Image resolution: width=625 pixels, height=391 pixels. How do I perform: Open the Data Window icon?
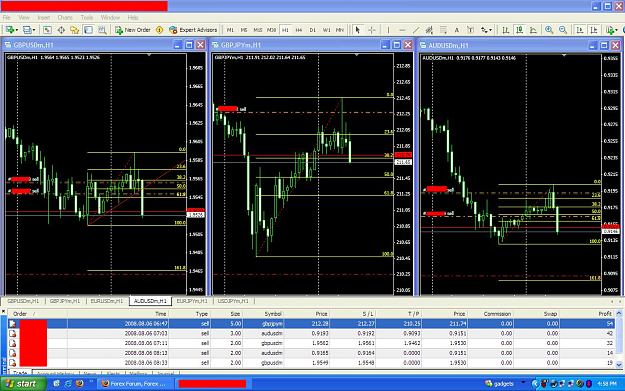tap(61, 30)
